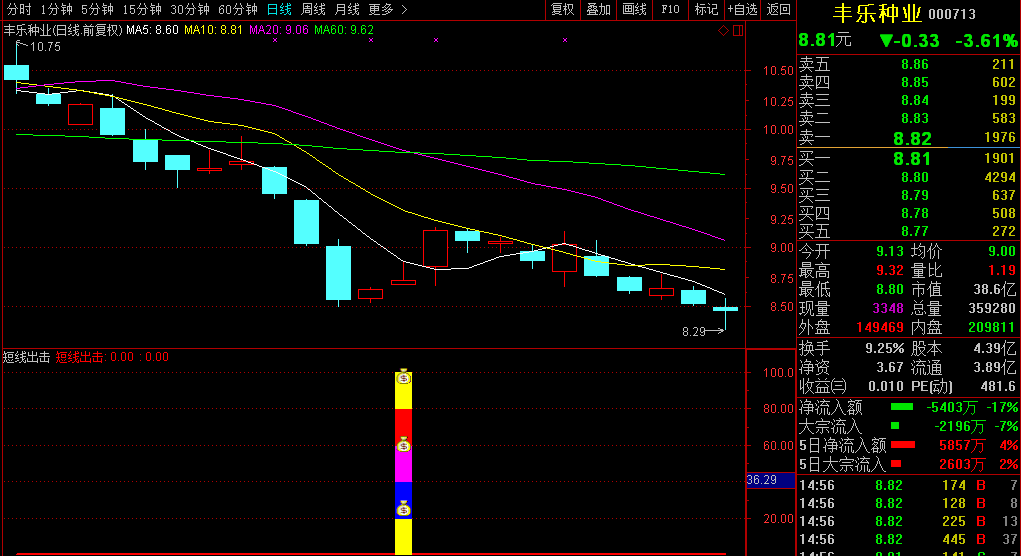Toggle 复权 price adjustment button
This screenshot has width=1021, height=556.
(563, 9)
